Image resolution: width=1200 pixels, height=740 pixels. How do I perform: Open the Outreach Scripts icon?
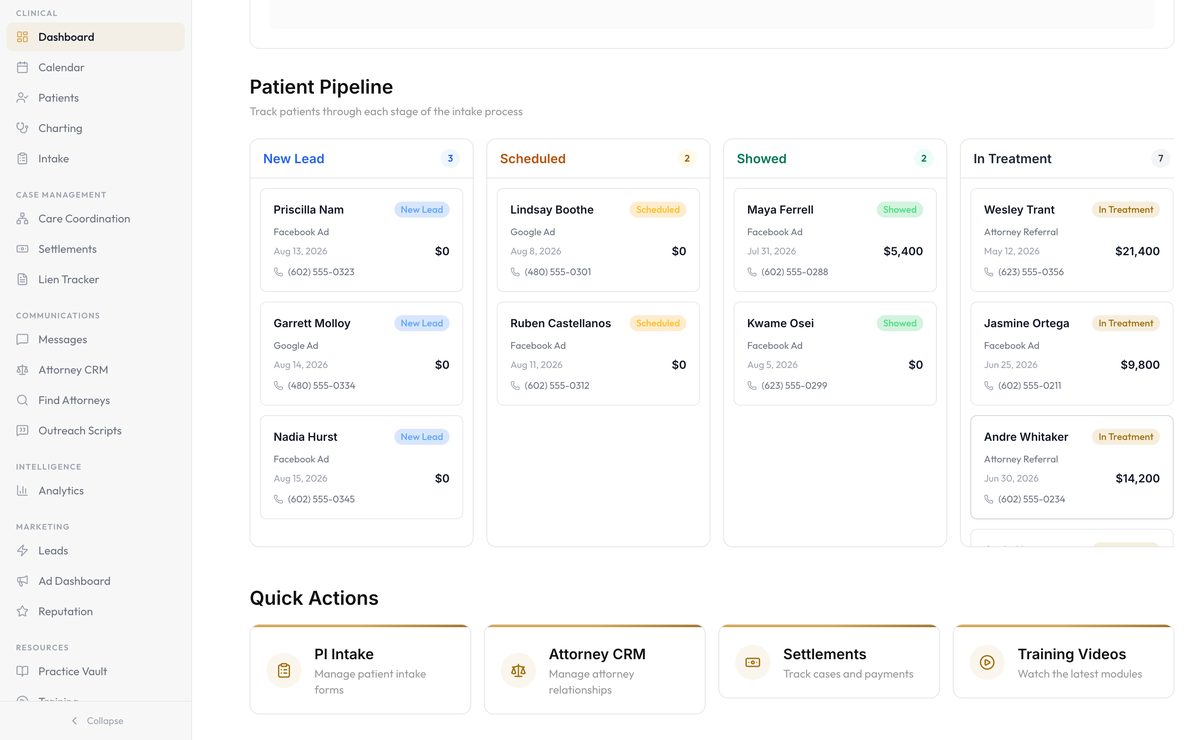(23, 430)
